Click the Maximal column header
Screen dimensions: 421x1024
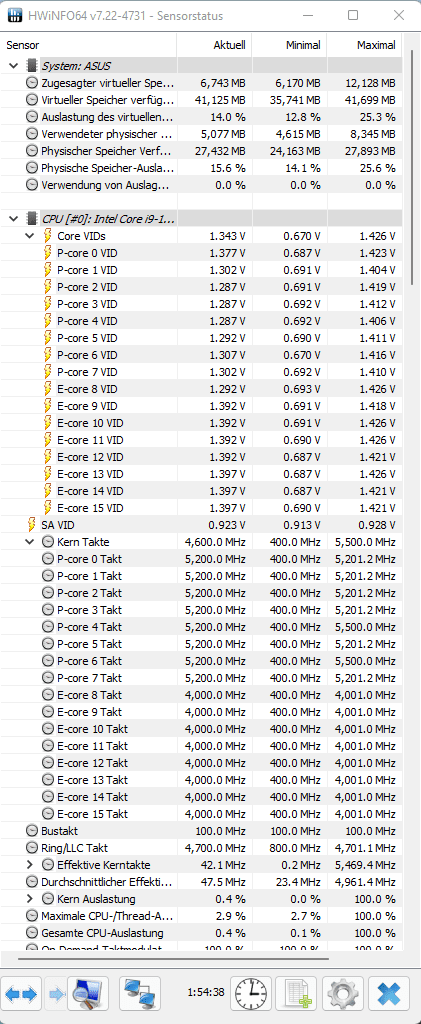pyautogui.click(x=364, y=45)
